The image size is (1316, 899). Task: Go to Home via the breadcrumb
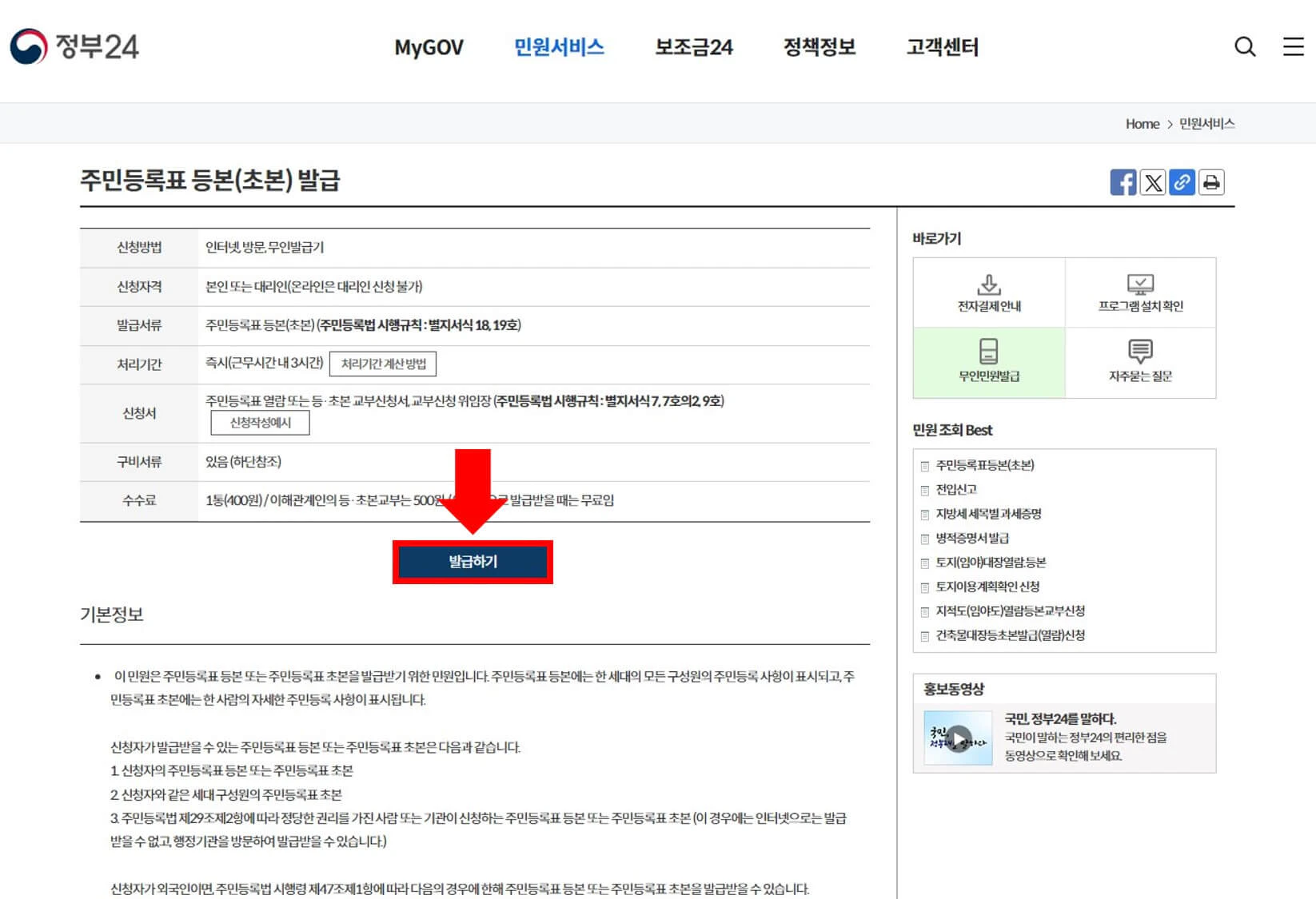[1142, 124]
